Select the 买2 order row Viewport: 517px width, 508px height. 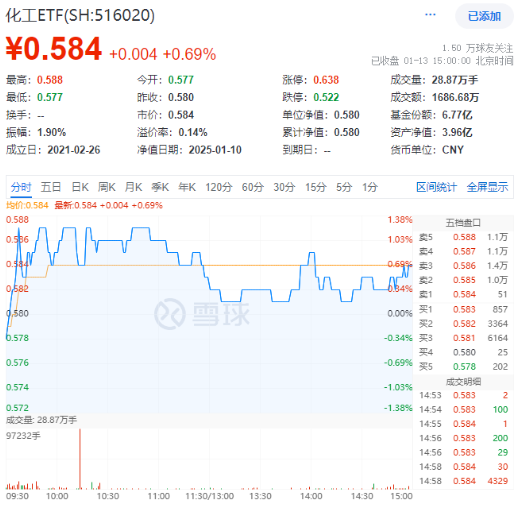pos(463,324)
